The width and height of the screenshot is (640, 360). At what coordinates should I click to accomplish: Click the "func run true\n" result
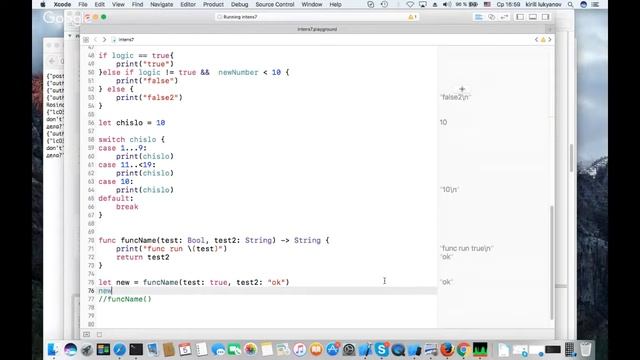[467, 248]
